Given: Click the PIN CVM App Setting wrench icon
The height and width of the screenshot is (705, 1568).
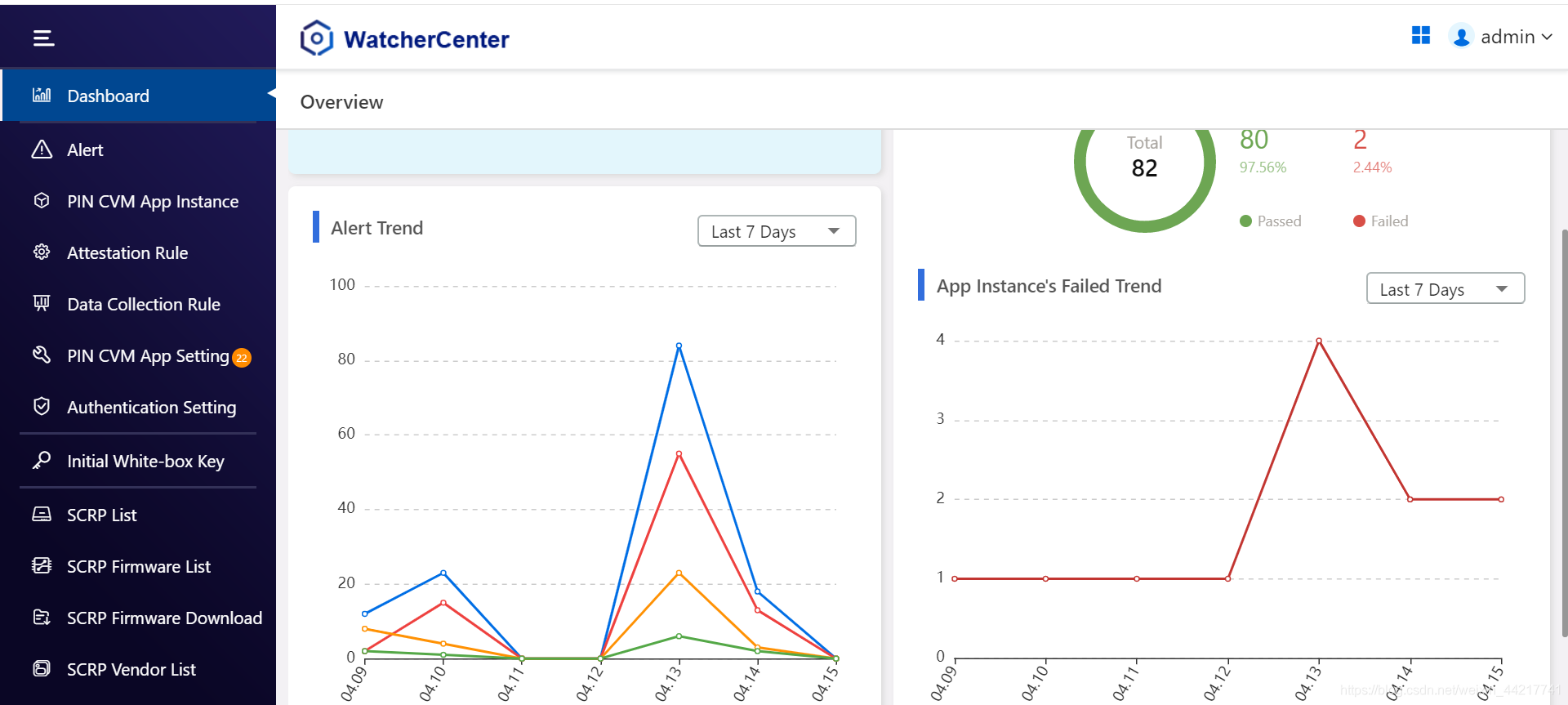Looking at the screenshot, I should (x=42, y=355).
